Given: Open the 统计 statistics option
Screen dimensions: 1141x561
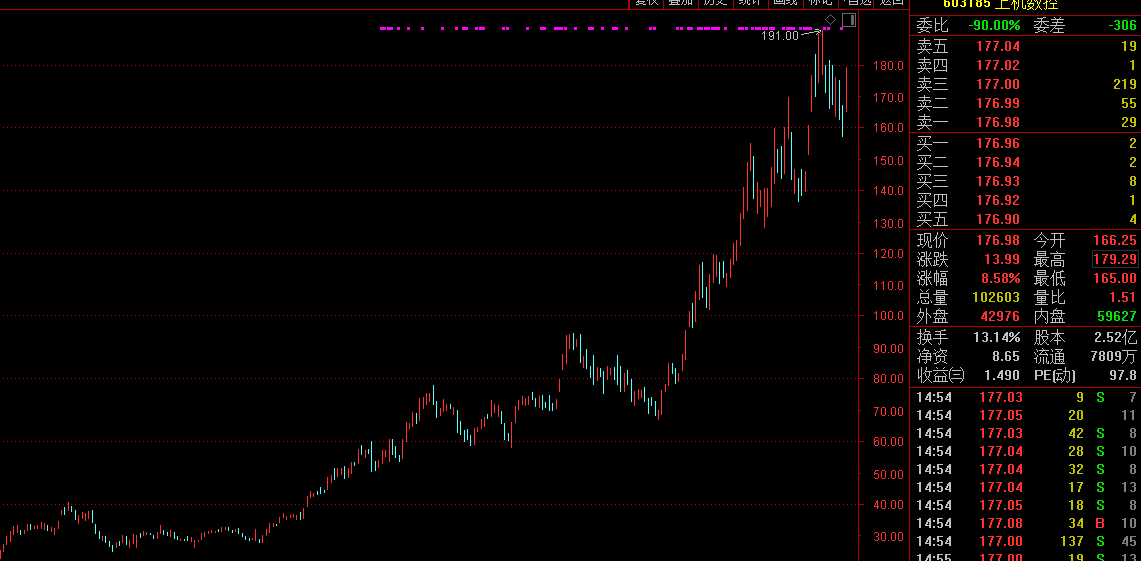Looking at the screenshot, I should pyautogui.click(x=749, y=3).
